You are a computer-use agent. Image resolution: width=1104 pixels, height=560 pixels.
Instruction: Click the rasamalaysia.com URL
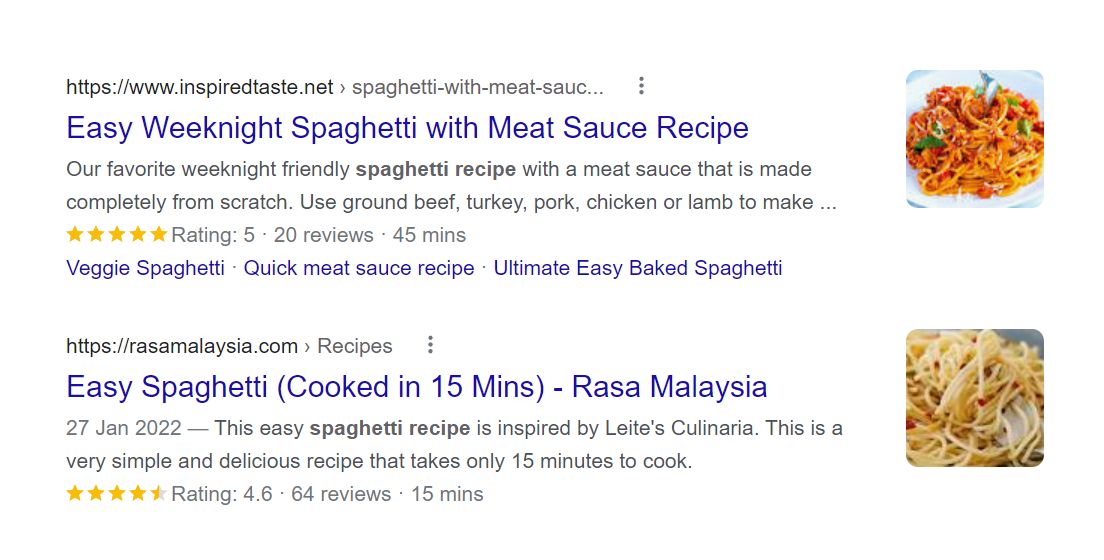tap(182, 346)
